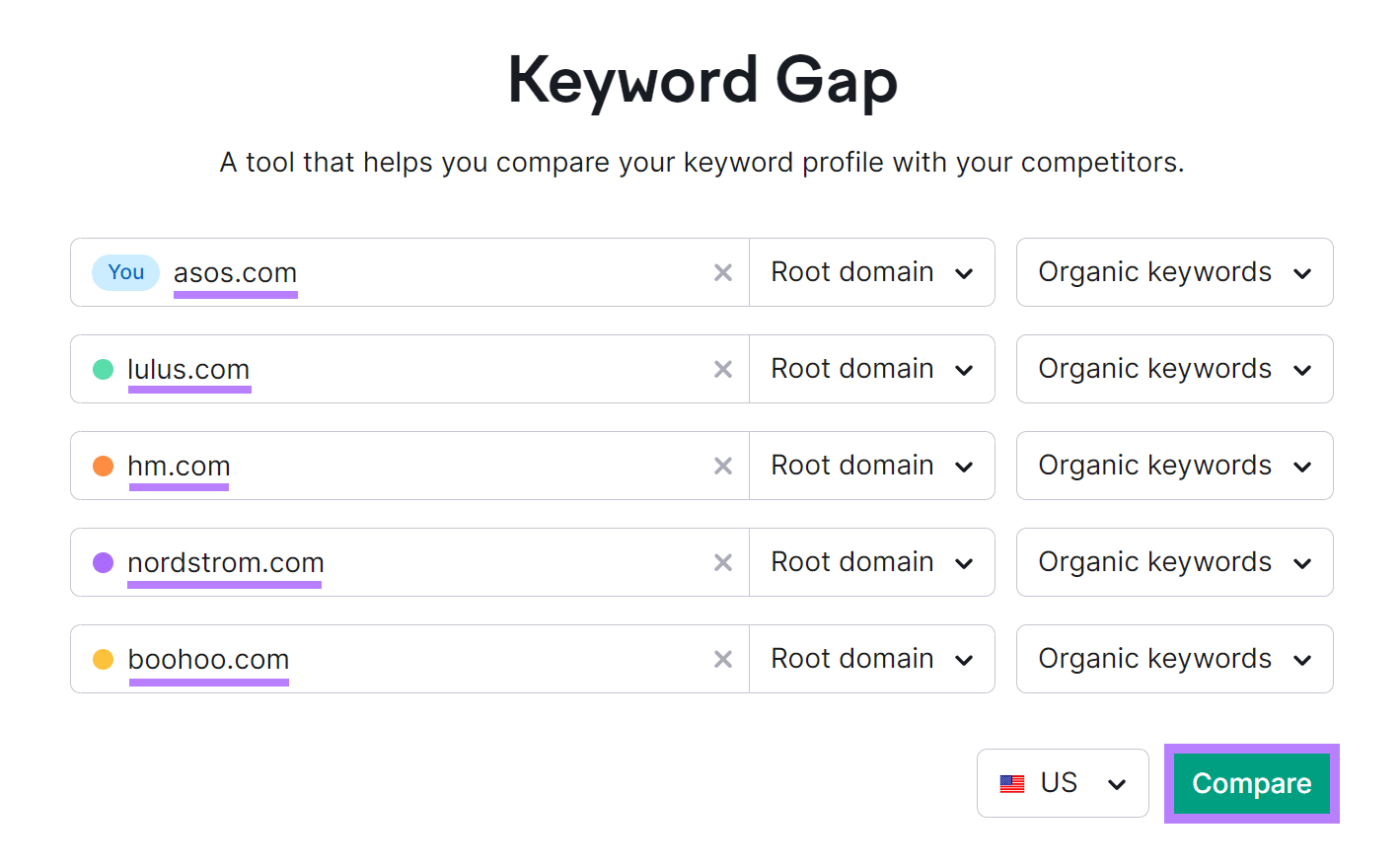Clear the asos.com domain field

pos(723,272)
